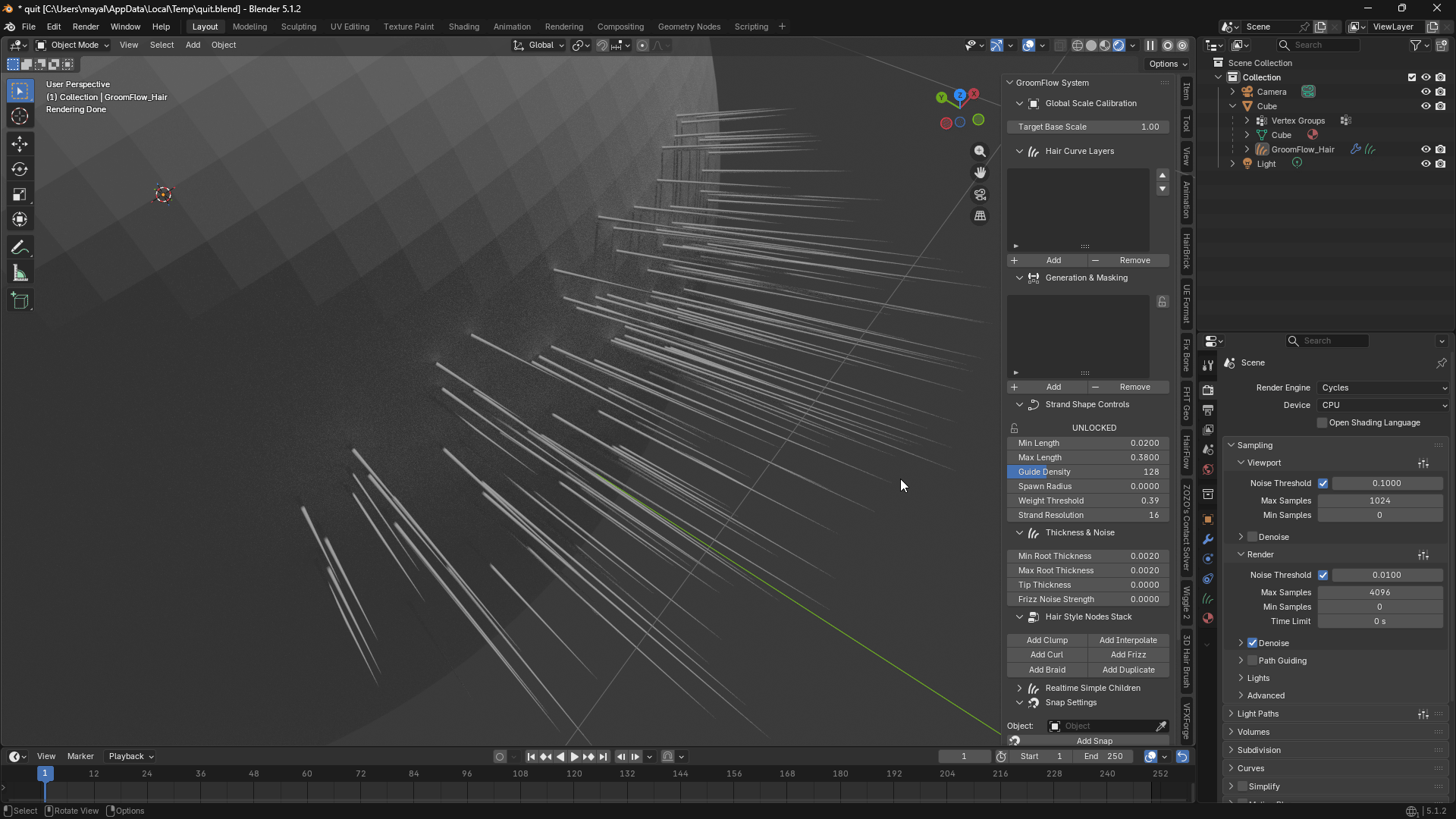
Task: Uncheck the Collection exclude checkbox
Action: (x=1411, y=77)
